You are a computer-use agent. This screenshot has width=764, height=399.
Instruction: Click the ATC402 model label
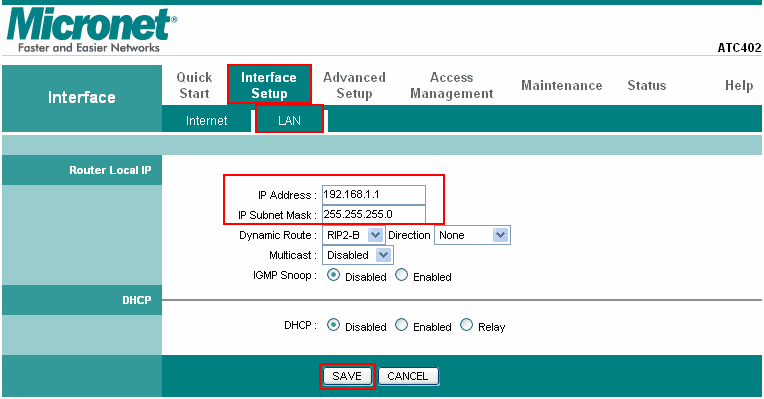[x=739, y=48]
